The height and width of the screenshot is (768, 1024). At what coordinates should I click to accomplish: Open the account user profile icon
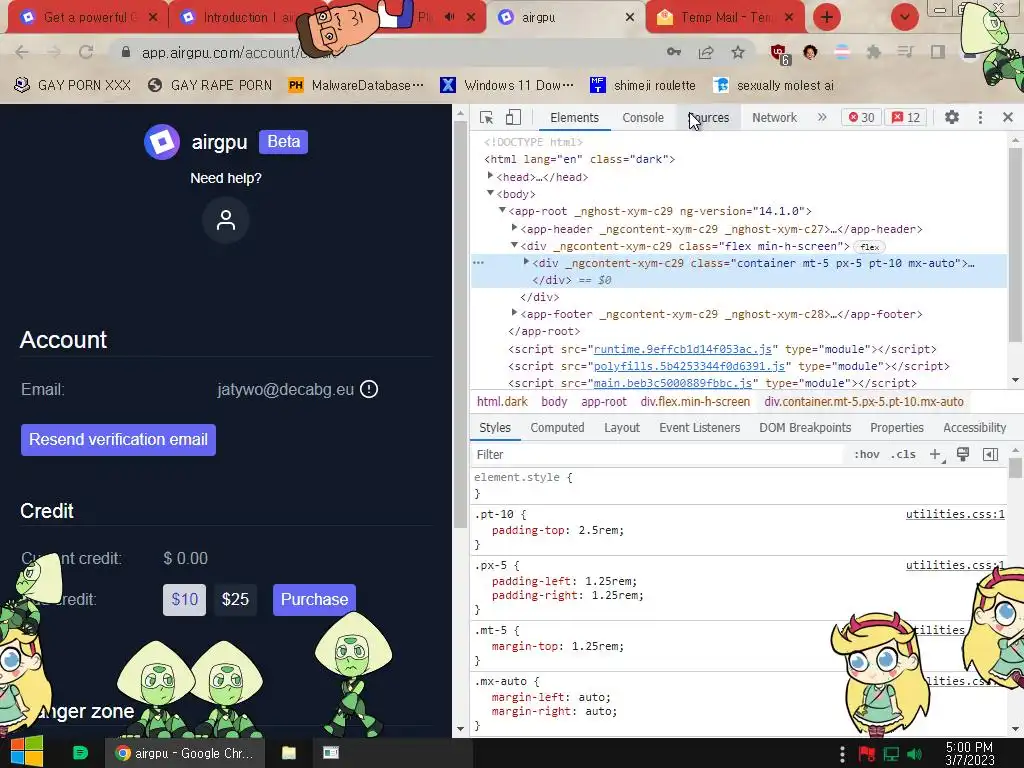225,220
